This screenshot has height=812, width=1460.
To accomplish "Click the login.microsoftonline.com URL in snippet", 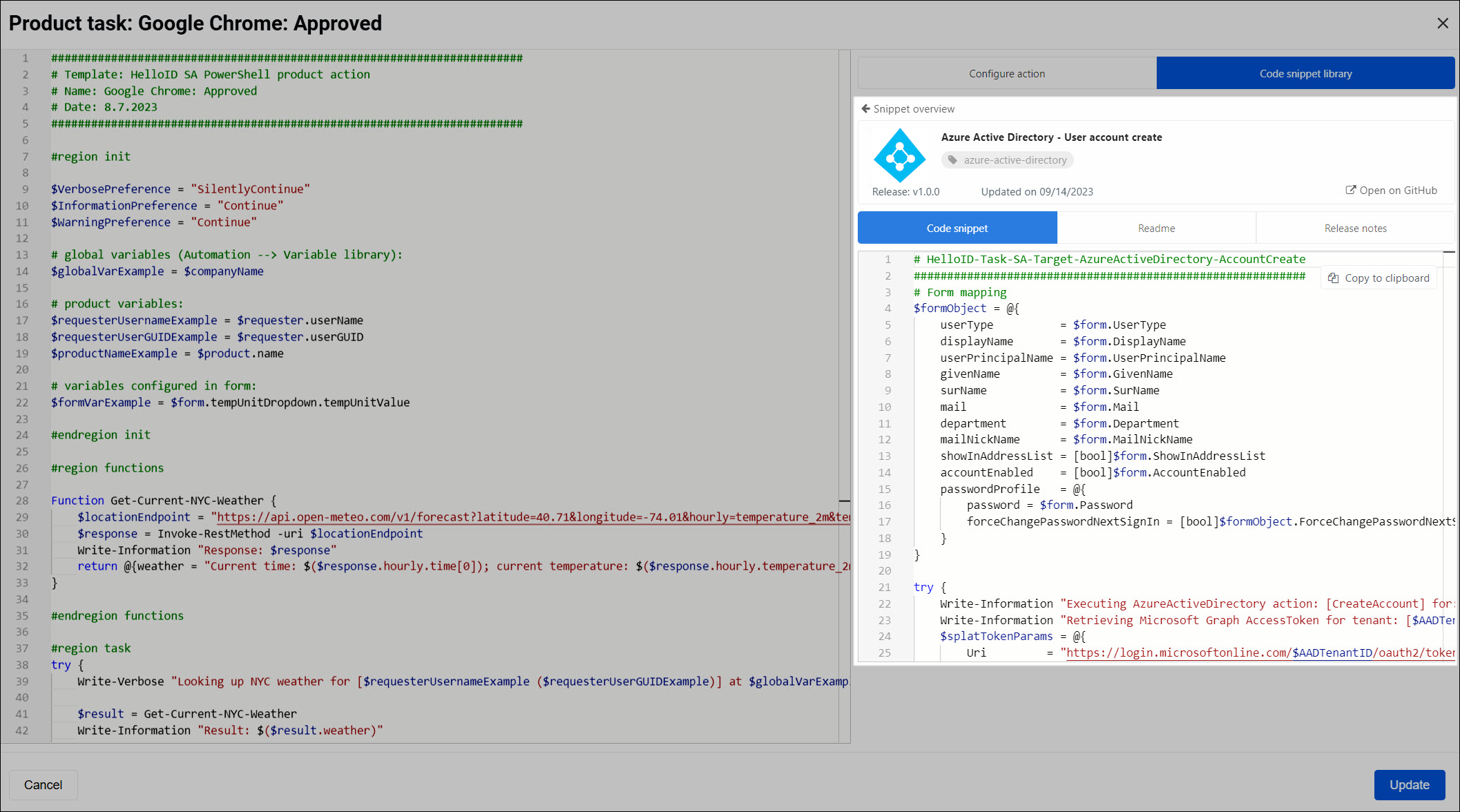I will 1260,652.
